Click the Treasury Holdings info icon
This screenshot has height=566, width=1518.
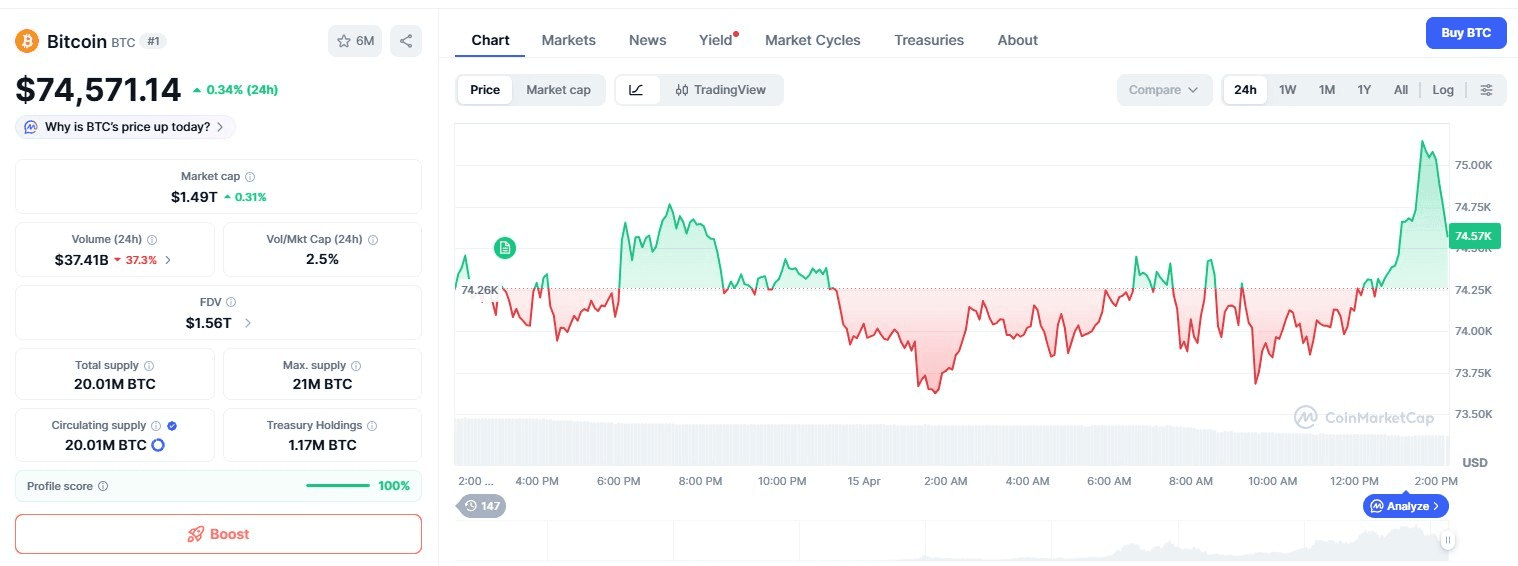(372, 426)
